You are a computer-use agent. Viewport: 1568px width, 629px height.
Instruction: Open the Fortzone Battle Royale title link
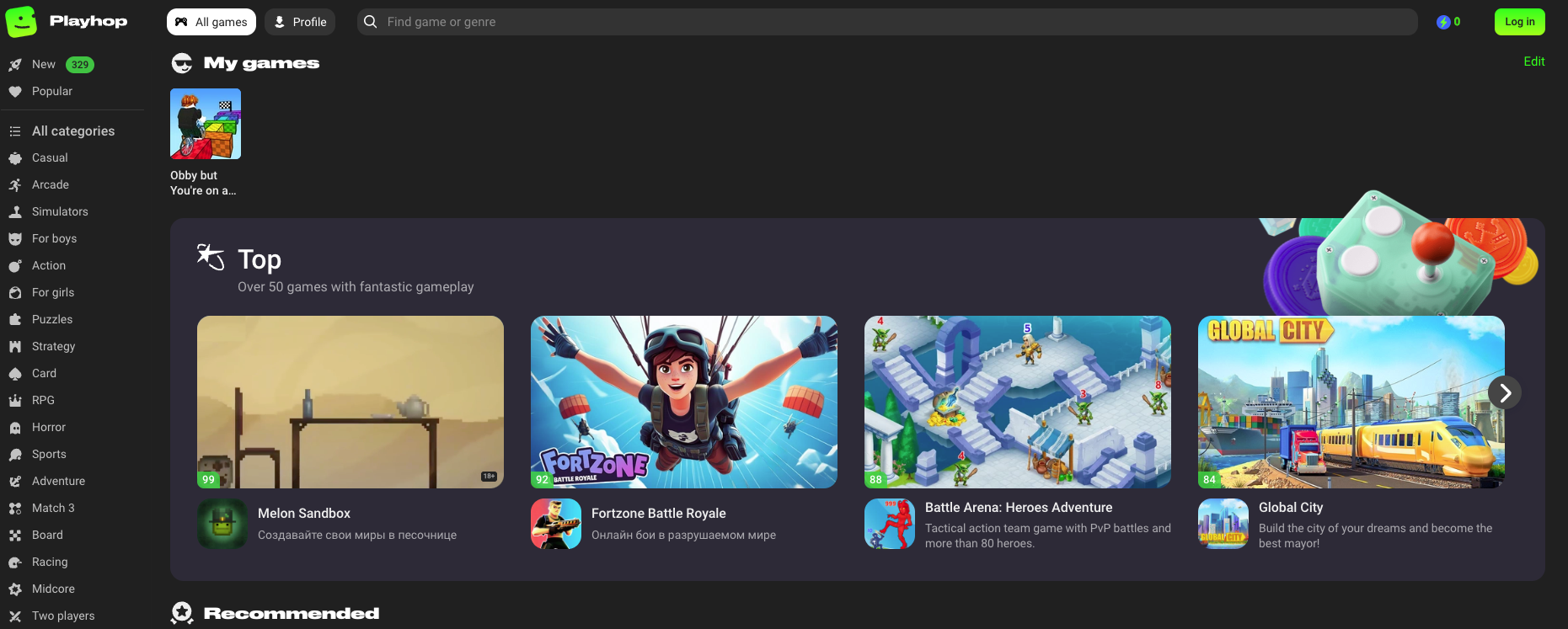(x=659, y=514)
